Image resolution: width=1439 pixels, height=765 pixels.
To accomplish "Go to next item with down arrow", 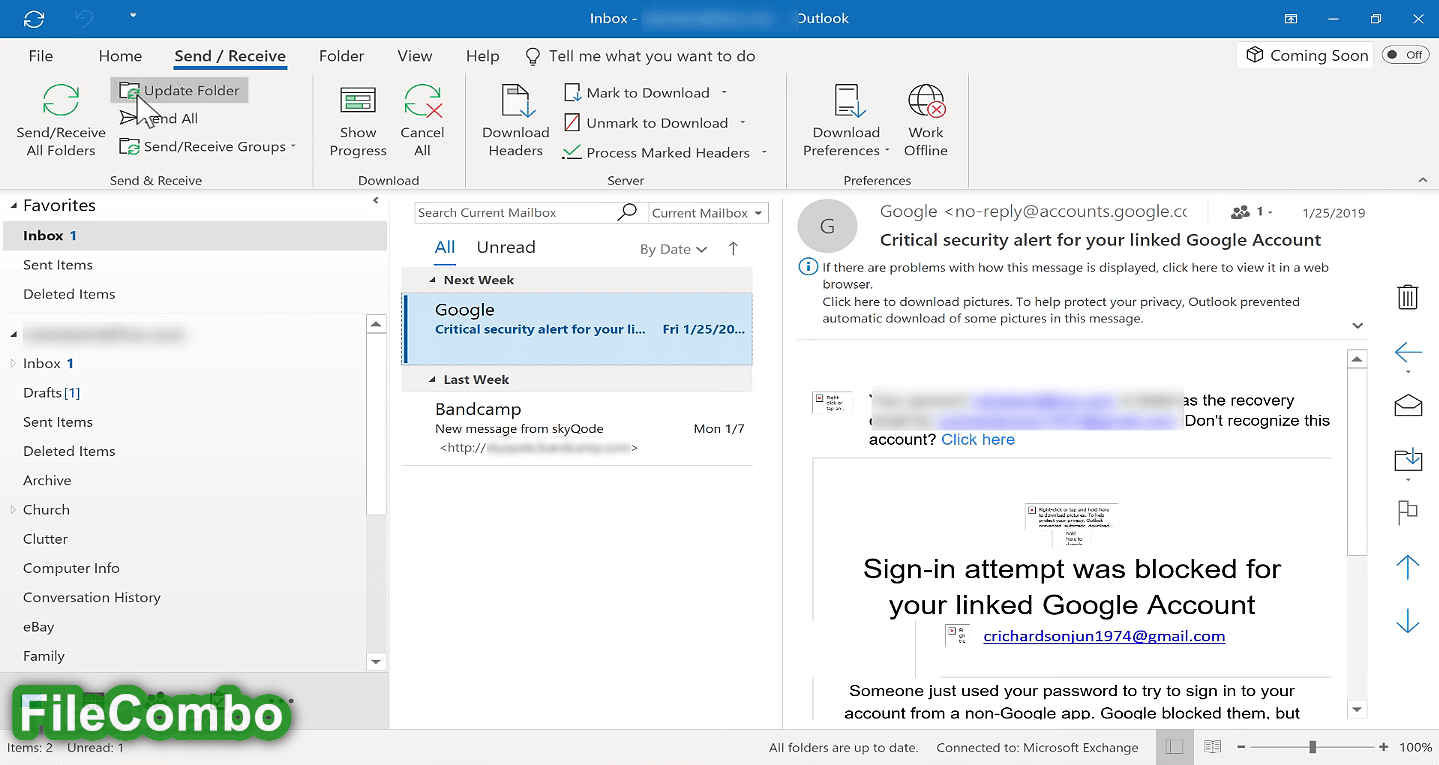I will 1408,621.
